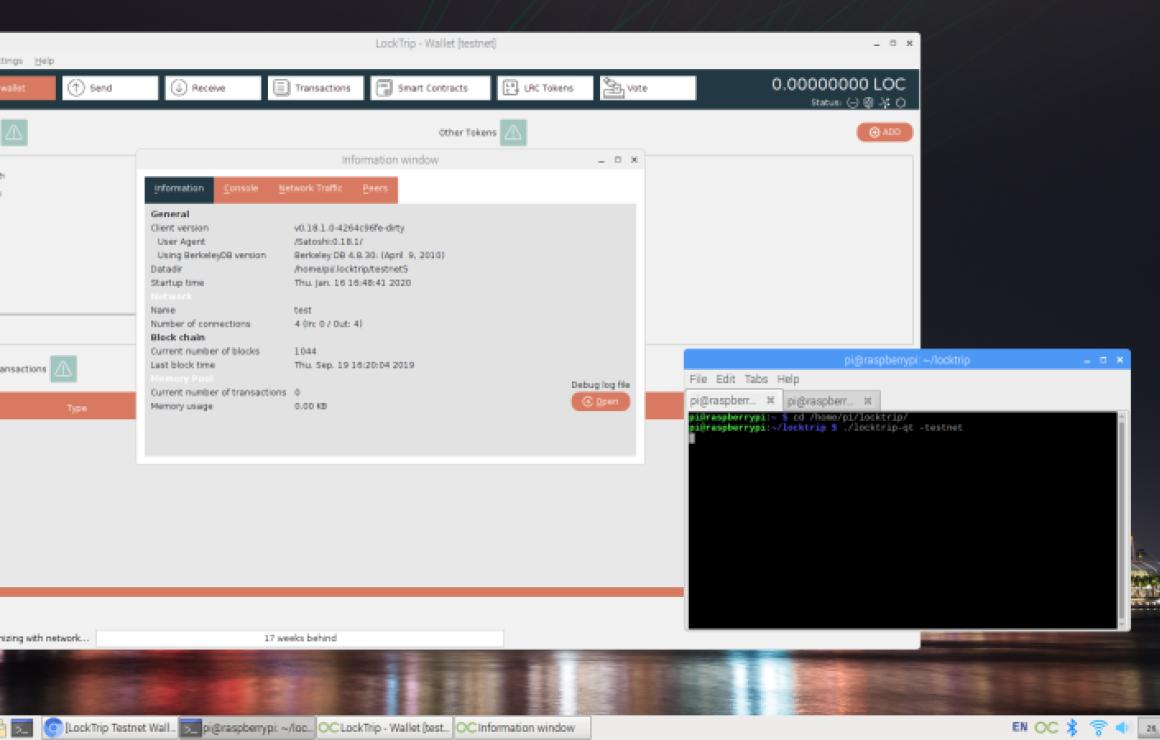Image resolution: width=1160 pixels, height=740 pixels.
Task: Open LRC Tokens in the wallet toolbar
Action: tap(544, 88)
